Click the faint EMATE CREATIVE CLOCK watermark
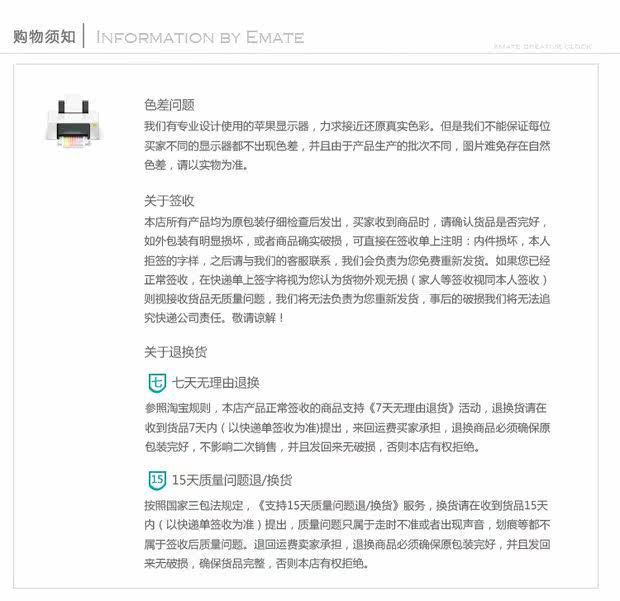Screen dimensions: 620x601 [542, 47]
